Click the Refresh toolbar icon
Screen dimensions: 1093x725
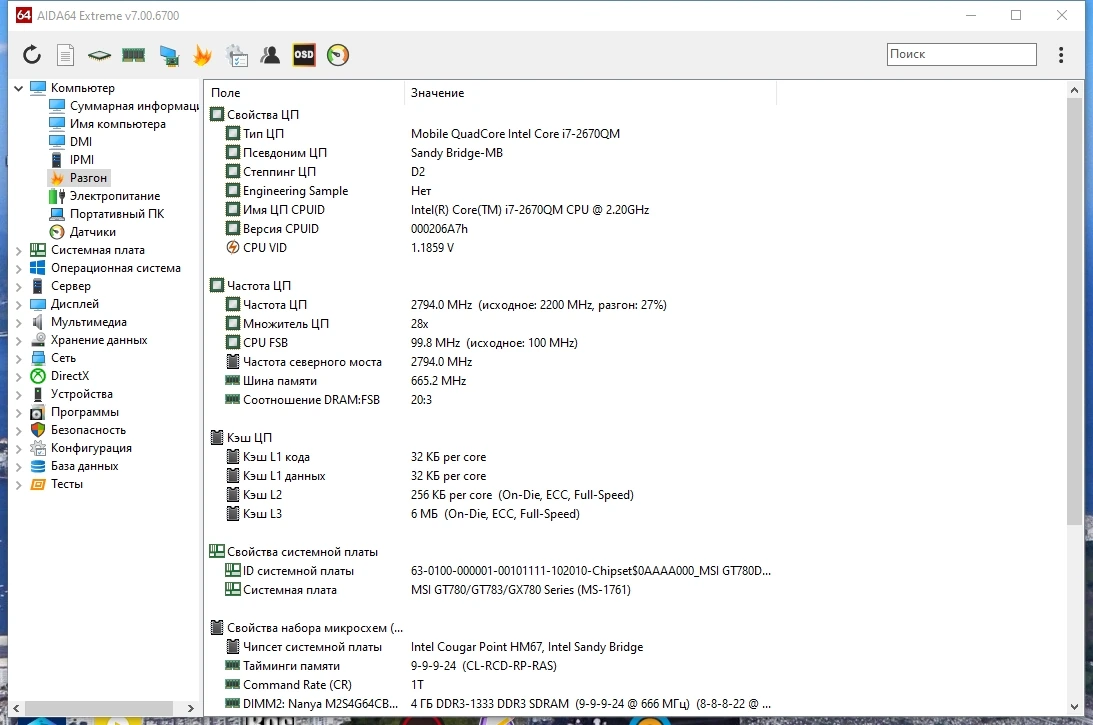pyautogui.click(x=32, y=54)
